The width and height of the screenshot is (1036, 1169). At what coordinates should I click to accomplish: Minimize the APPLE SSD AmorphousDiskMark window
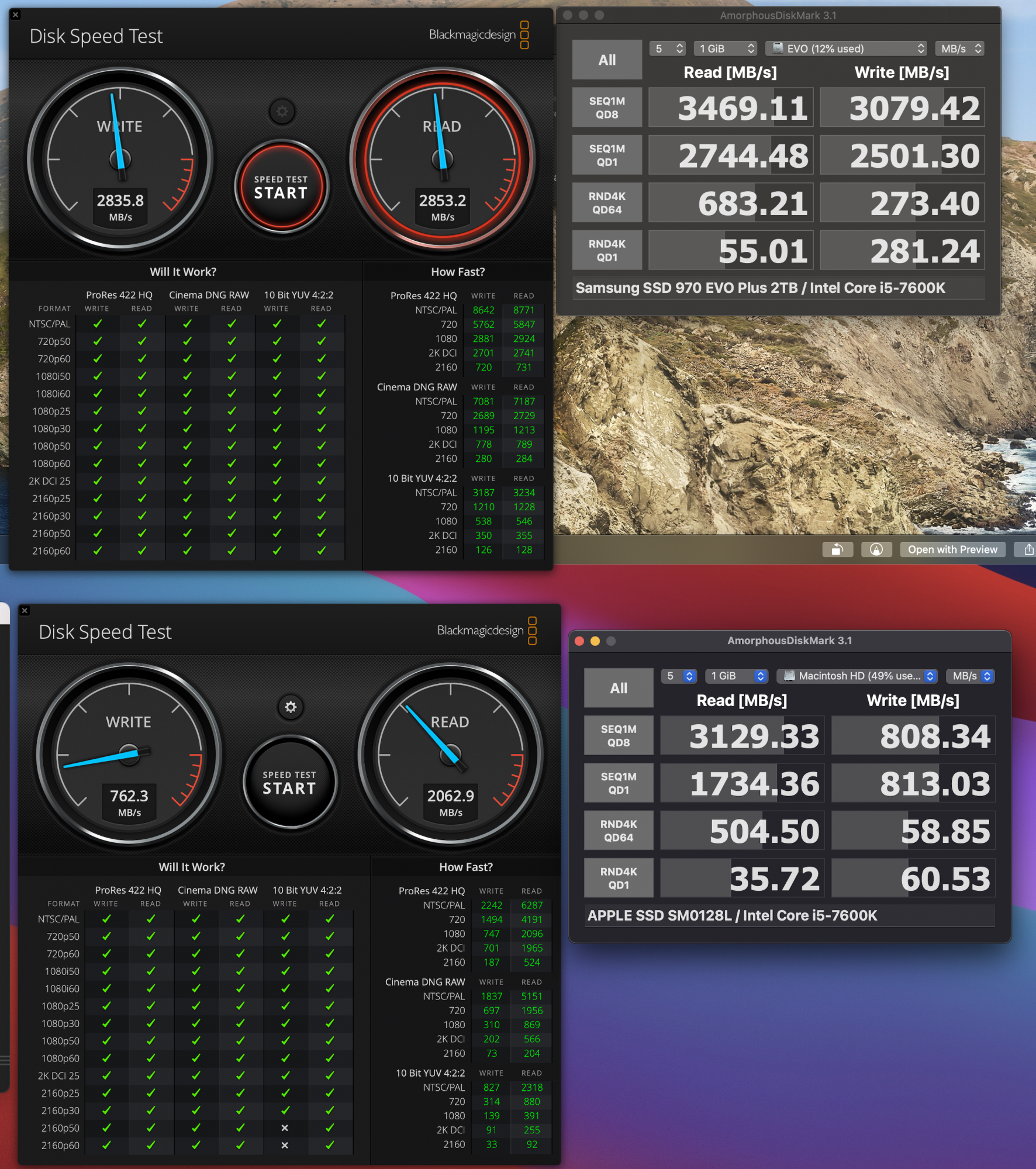click(x=595, y=641)
